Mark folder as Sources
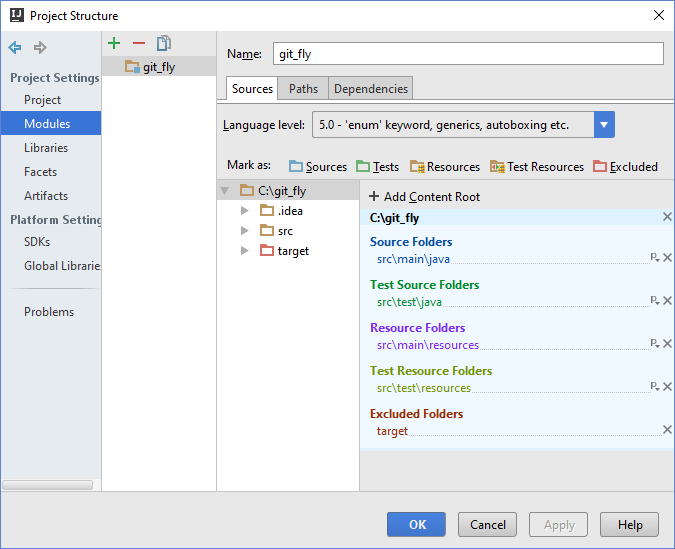 tap(317, 167)
